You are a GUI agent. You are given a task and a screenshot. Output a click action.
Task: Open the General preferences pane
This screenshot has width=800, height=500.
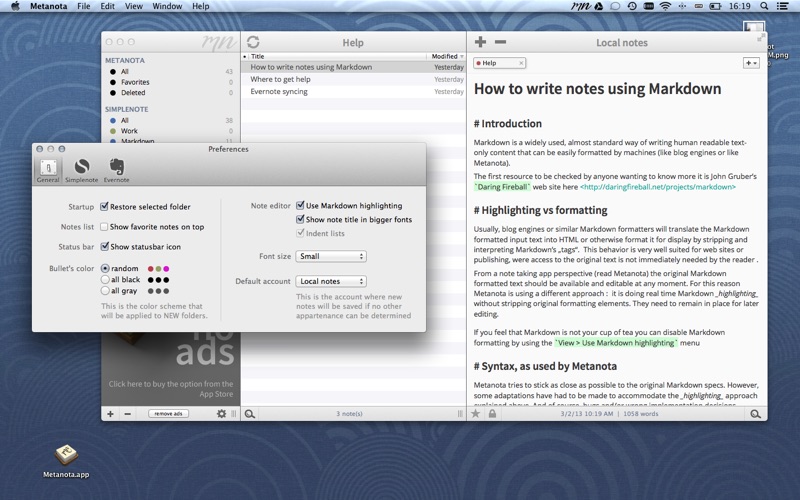48,170
